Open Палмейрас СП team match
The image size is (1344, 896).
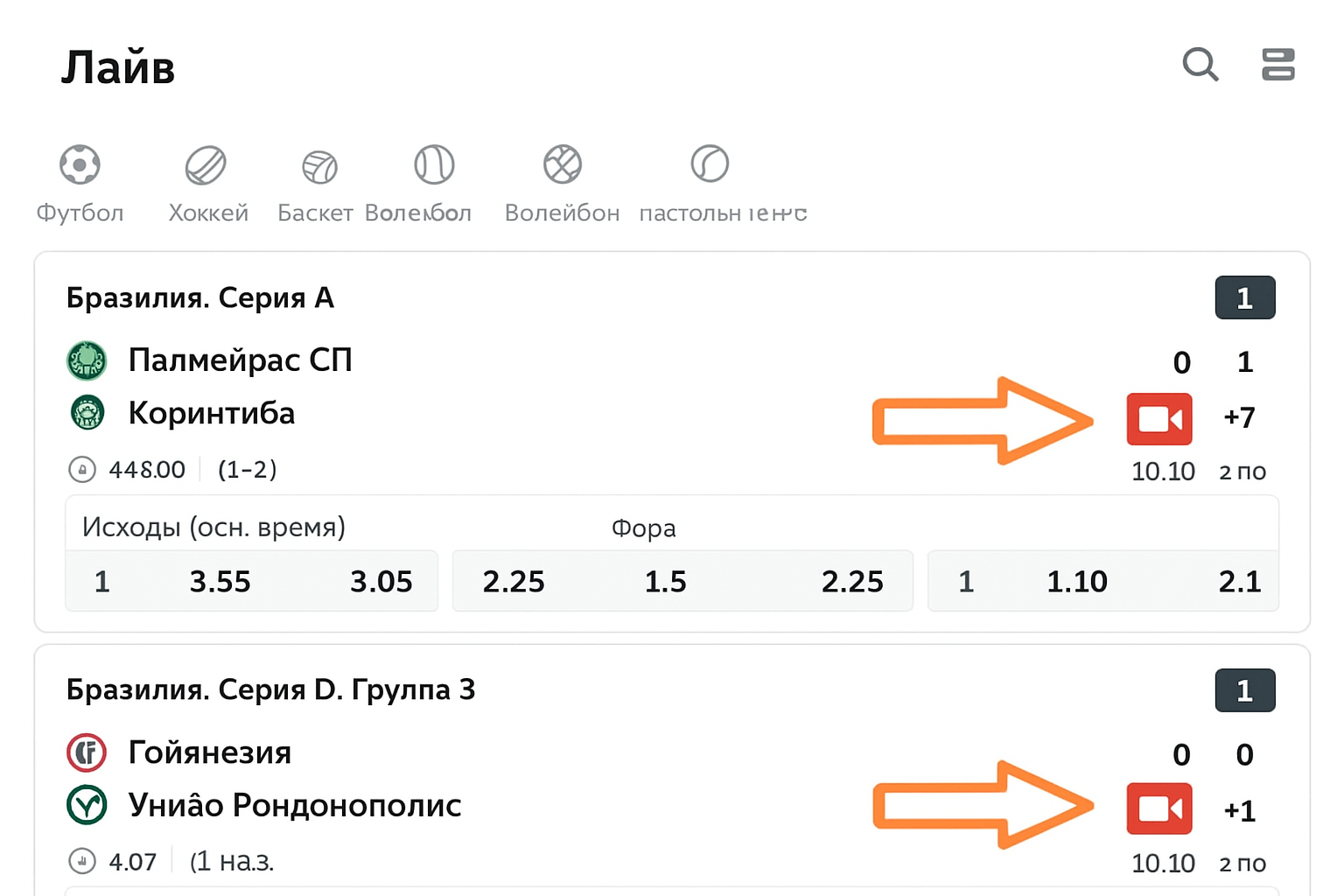click(240, 360)
